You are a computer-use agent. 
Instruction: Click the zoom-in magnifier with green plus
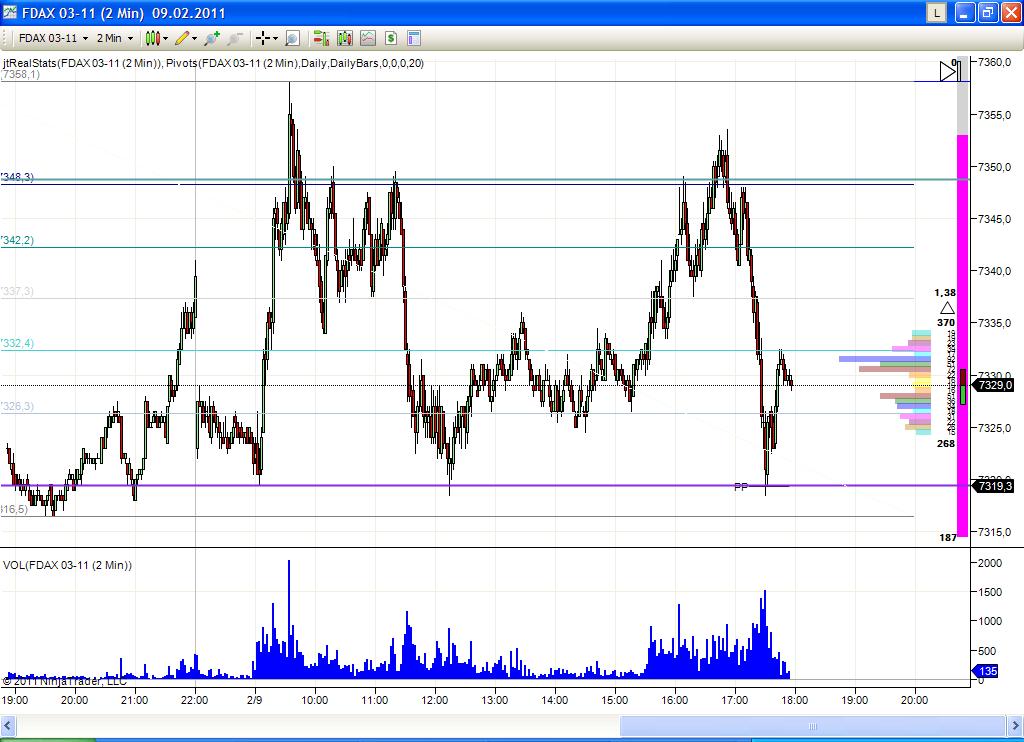pyautogui.click(x=210, y=38)
